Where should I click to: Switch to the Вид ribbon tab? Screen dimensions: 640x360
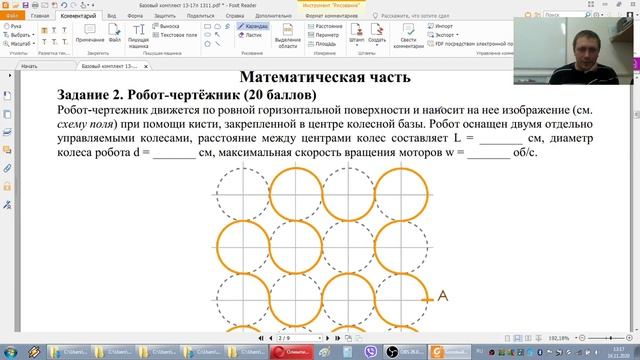click(111, 16)
